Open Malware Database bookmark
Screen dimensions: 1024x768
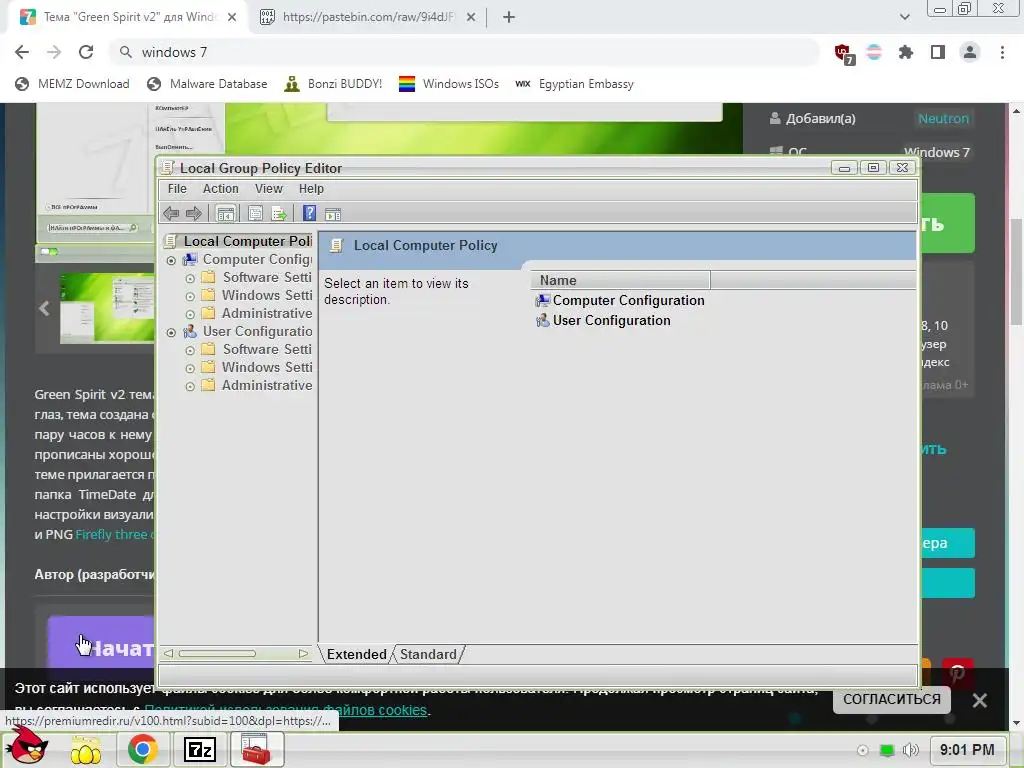pos(208,84)
